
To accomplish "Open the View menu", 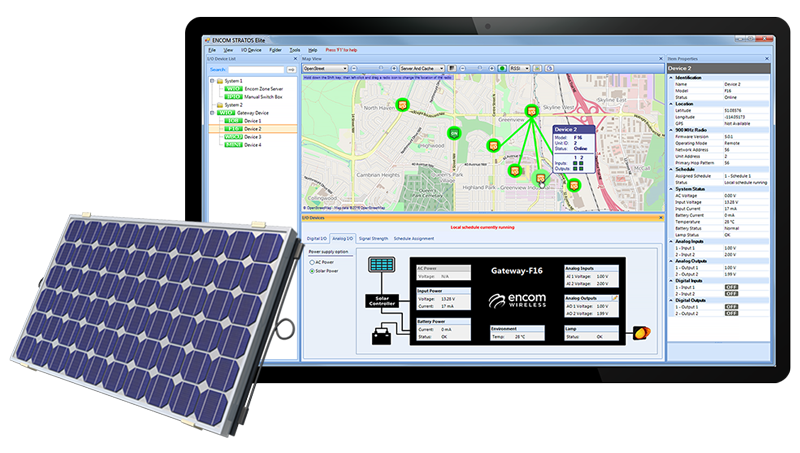I will pyautogui.click(x=228, y=50).
